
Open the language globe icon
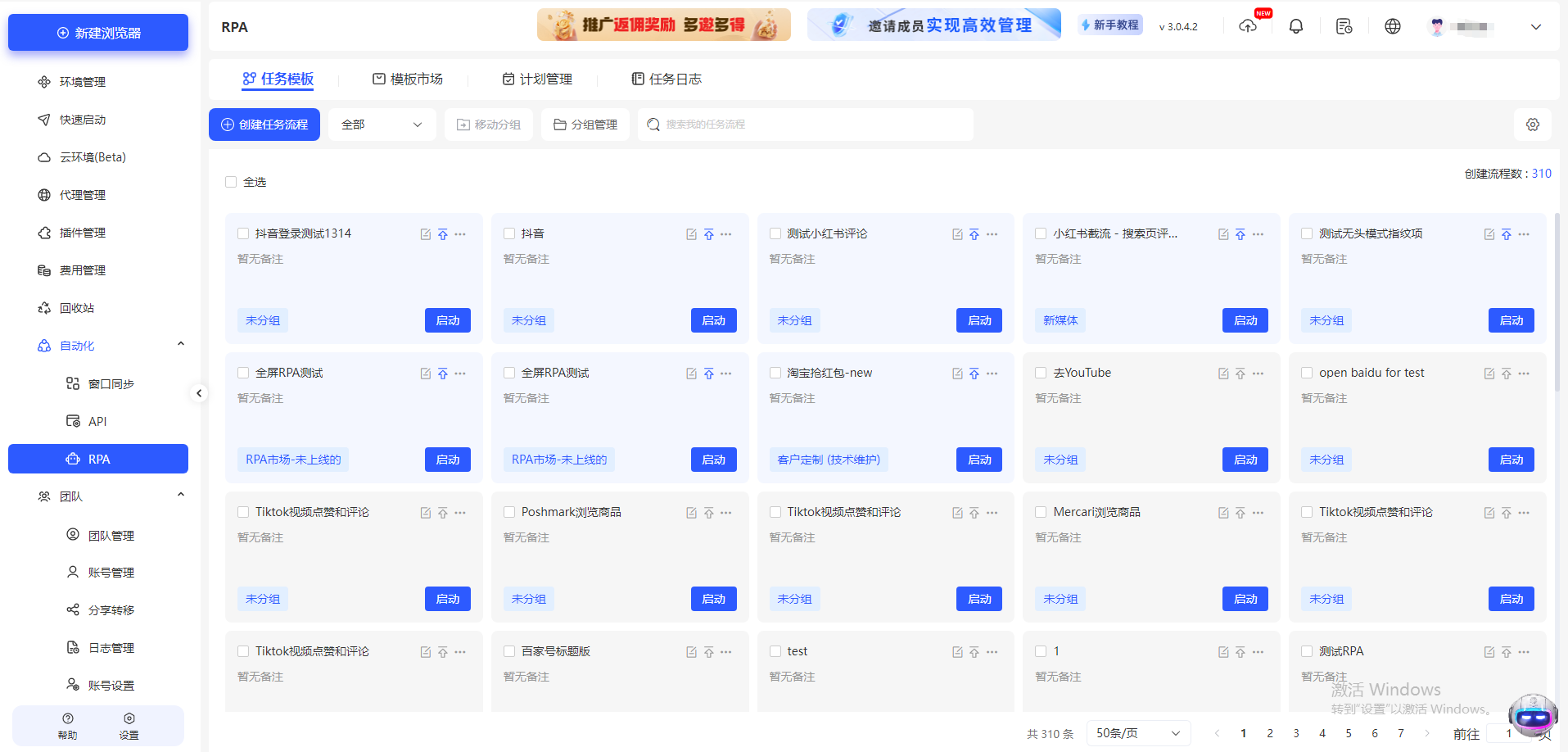pyautogui.click(x=1393, y=26)
